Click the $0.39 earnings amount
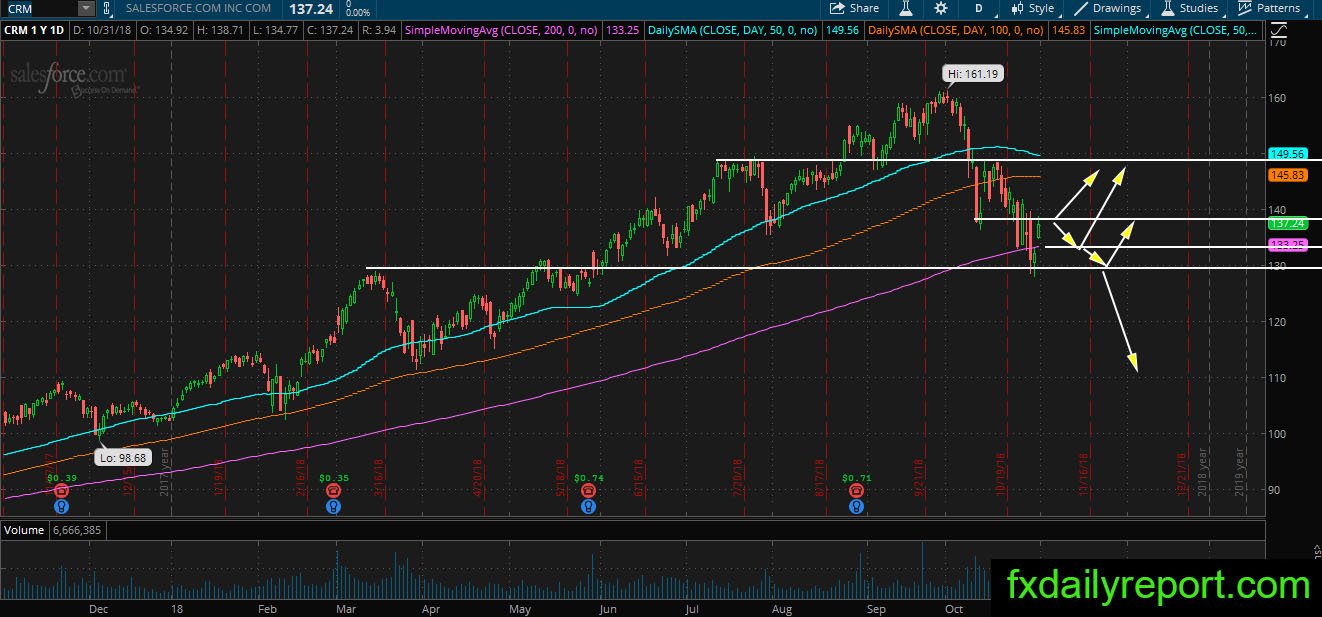Screen dimensions: 1322x617 [62, 478]
